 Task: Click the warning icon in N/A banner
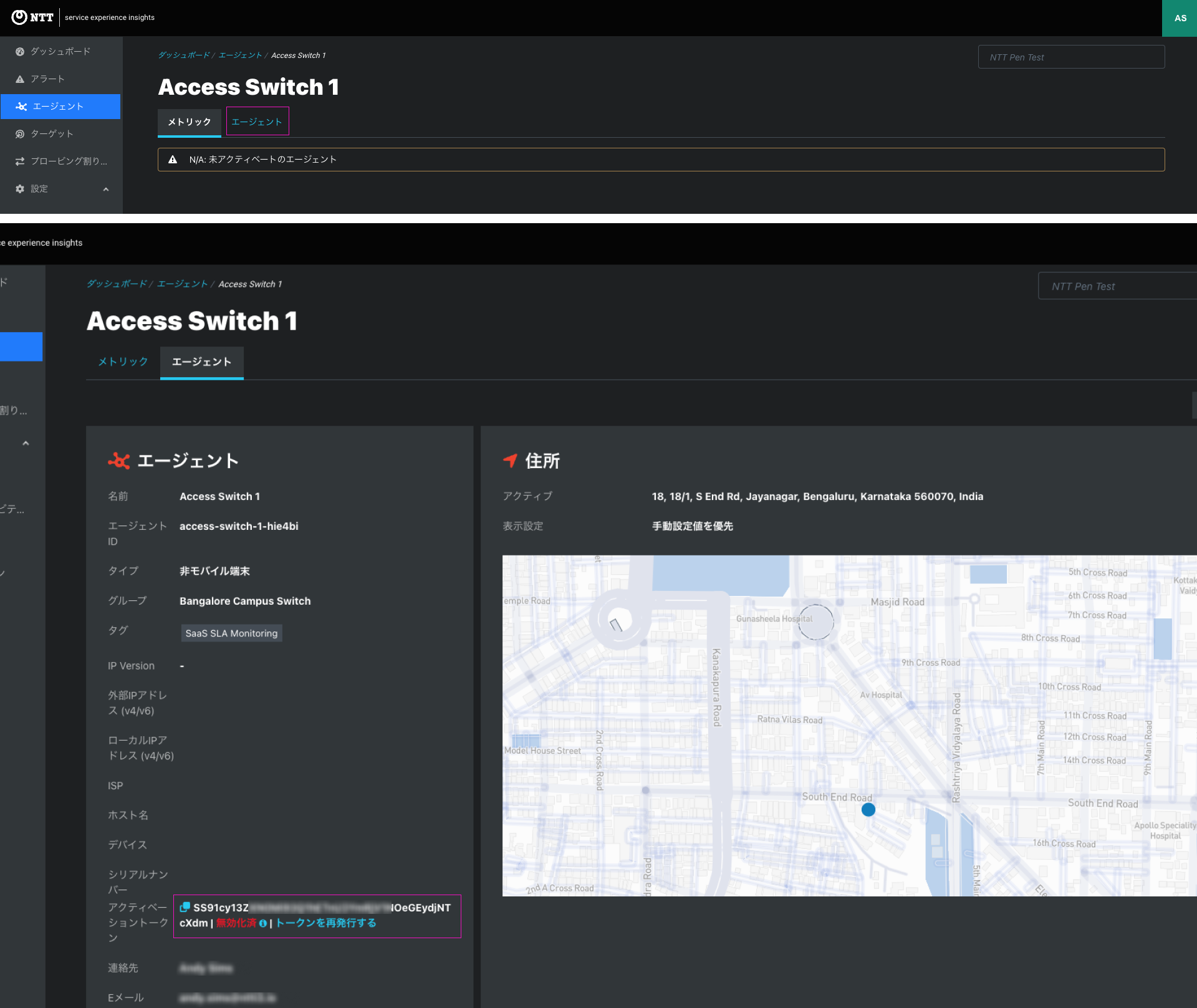click(x=173, y=160)
